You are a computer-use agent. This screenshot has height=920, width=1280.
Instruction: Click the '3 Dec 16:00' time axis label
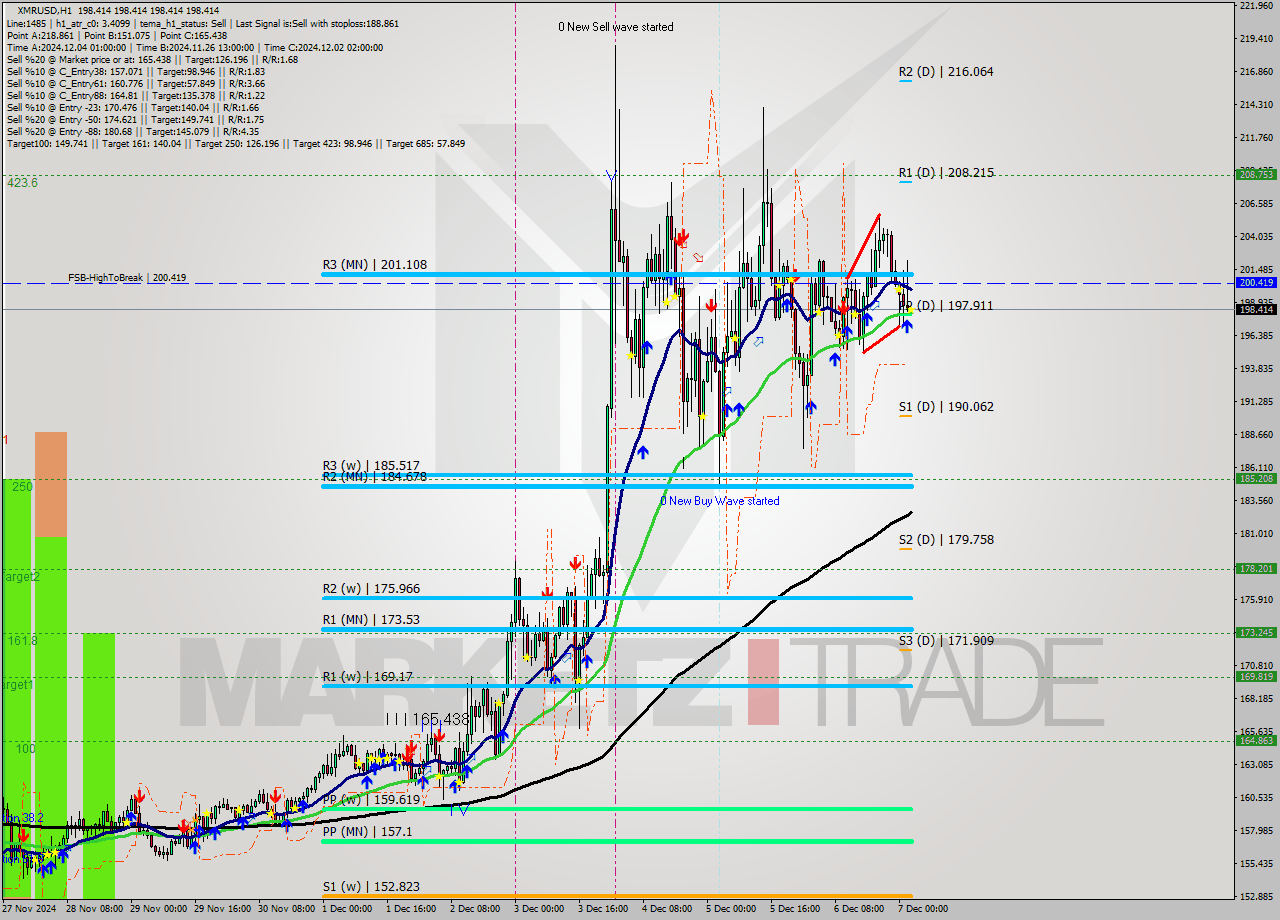tap(604, 909)
